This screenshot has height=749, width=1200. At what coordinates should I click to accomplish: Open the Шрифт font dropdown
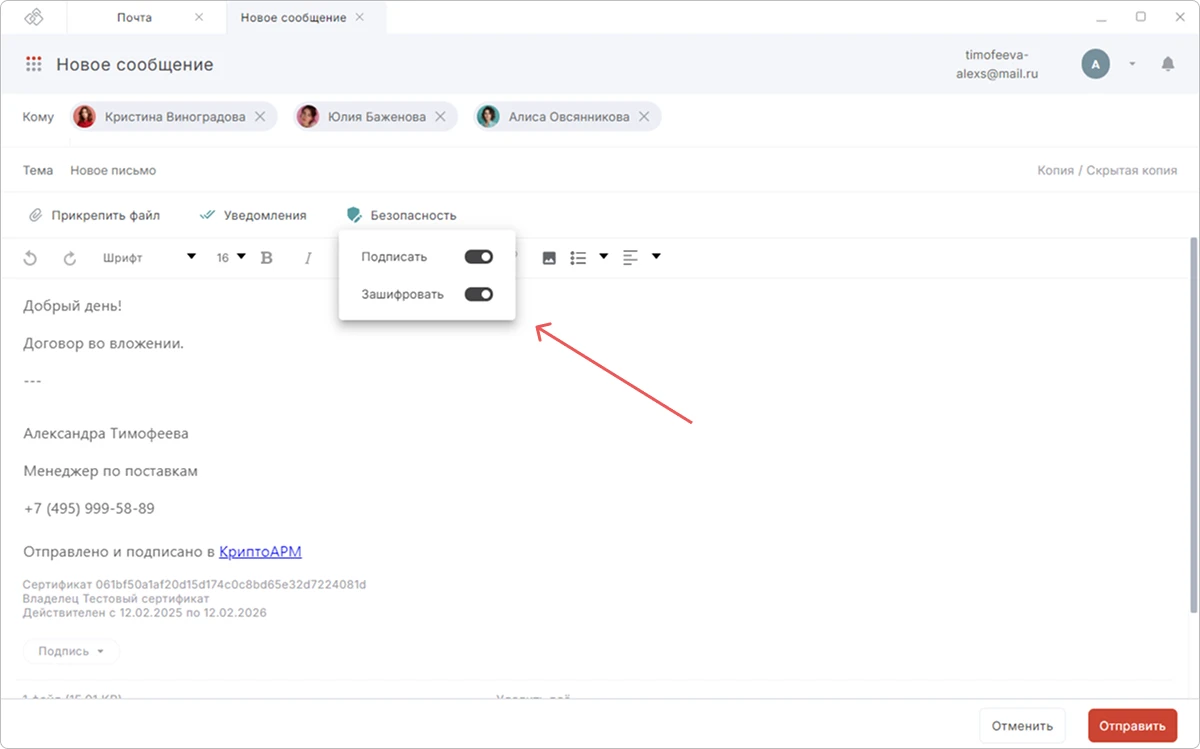point(149,258)
